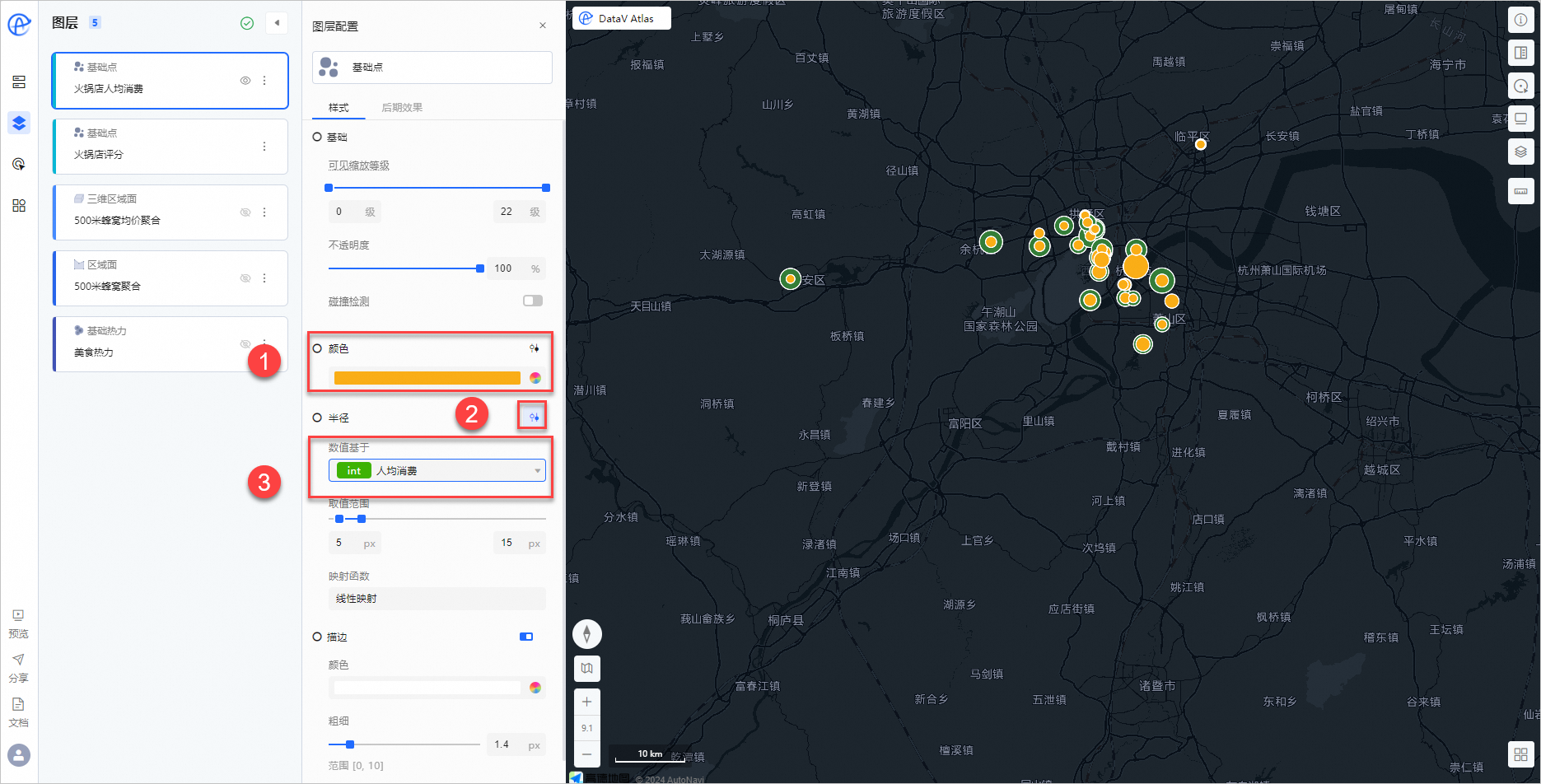
Task: Click the white stroke color bar
Action: point(427,688)
